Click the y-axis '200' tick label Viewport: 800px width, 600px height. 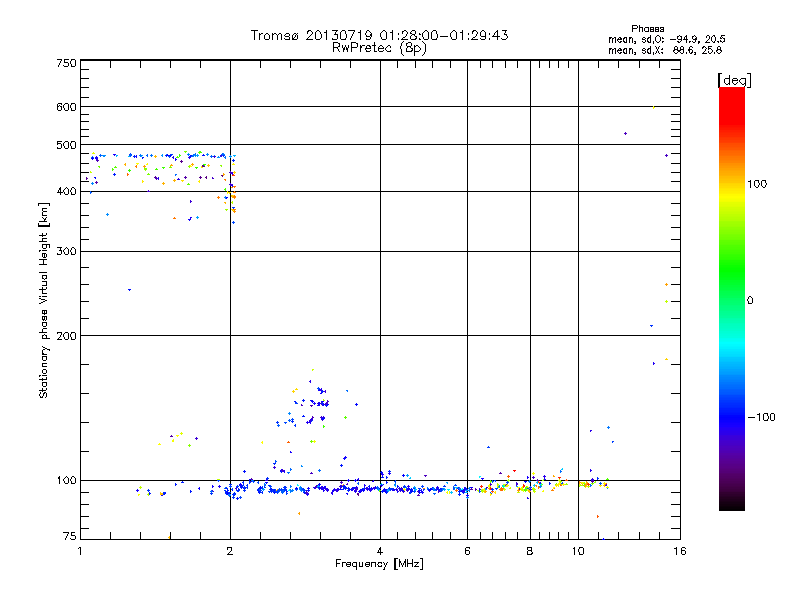[x=66, y=336]
